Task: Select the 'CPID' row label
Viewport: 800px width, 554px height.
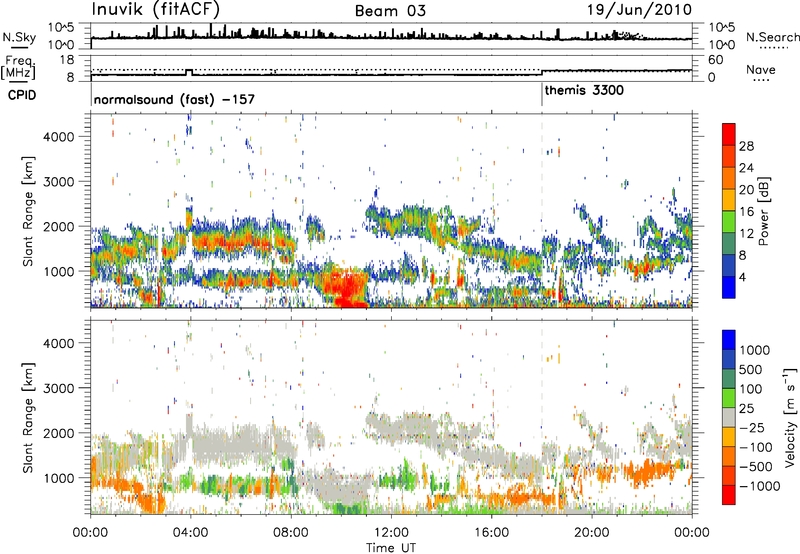Action: 22,95
